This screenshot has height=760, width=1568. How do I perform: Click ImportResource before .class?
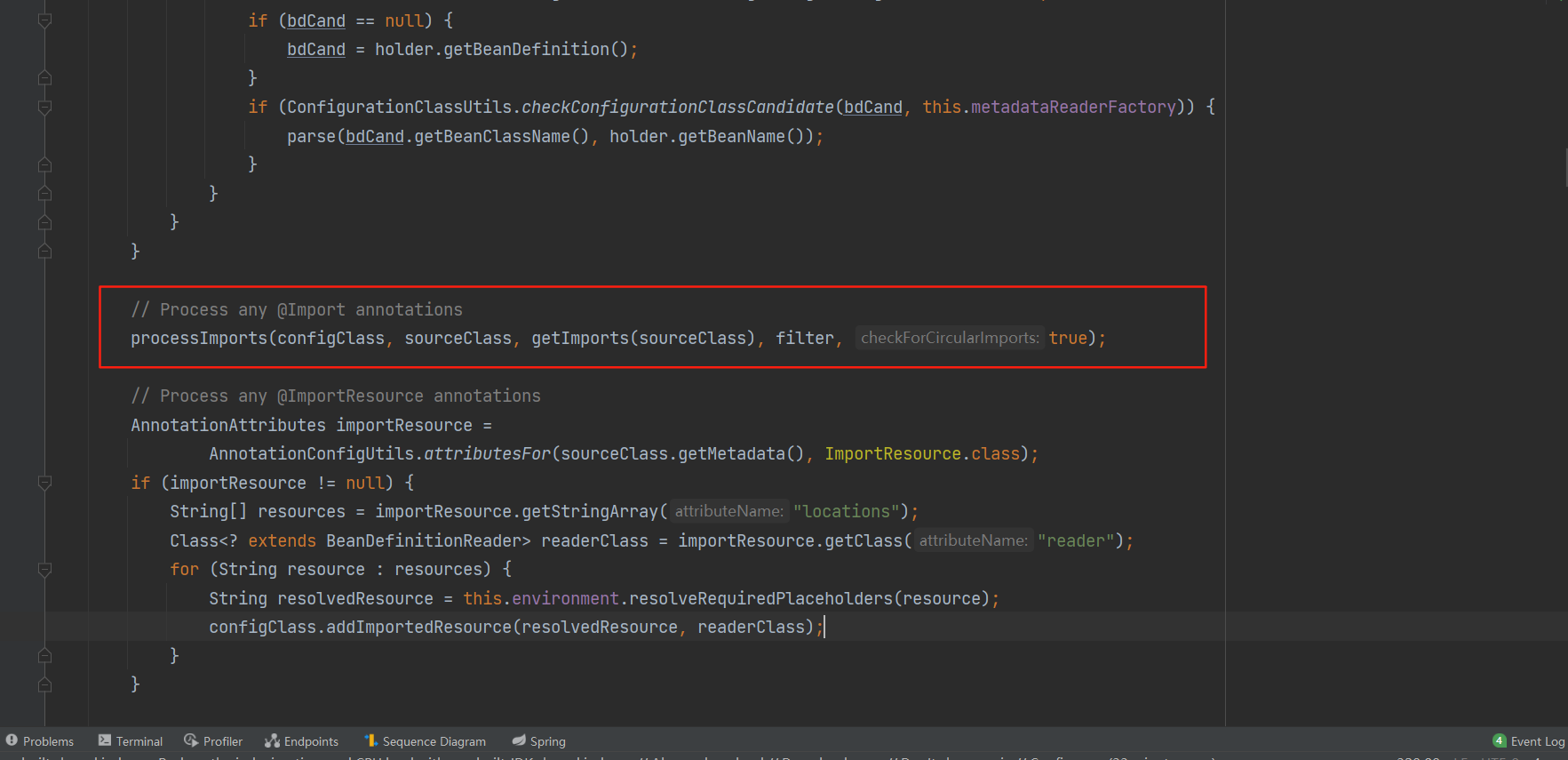tap(893, 453)
